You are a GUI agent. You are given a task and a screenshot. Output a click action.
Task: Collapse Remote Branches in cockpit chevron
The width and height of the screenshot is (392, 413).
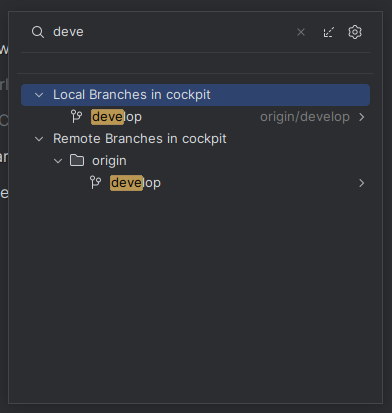[x=39, y=139]
